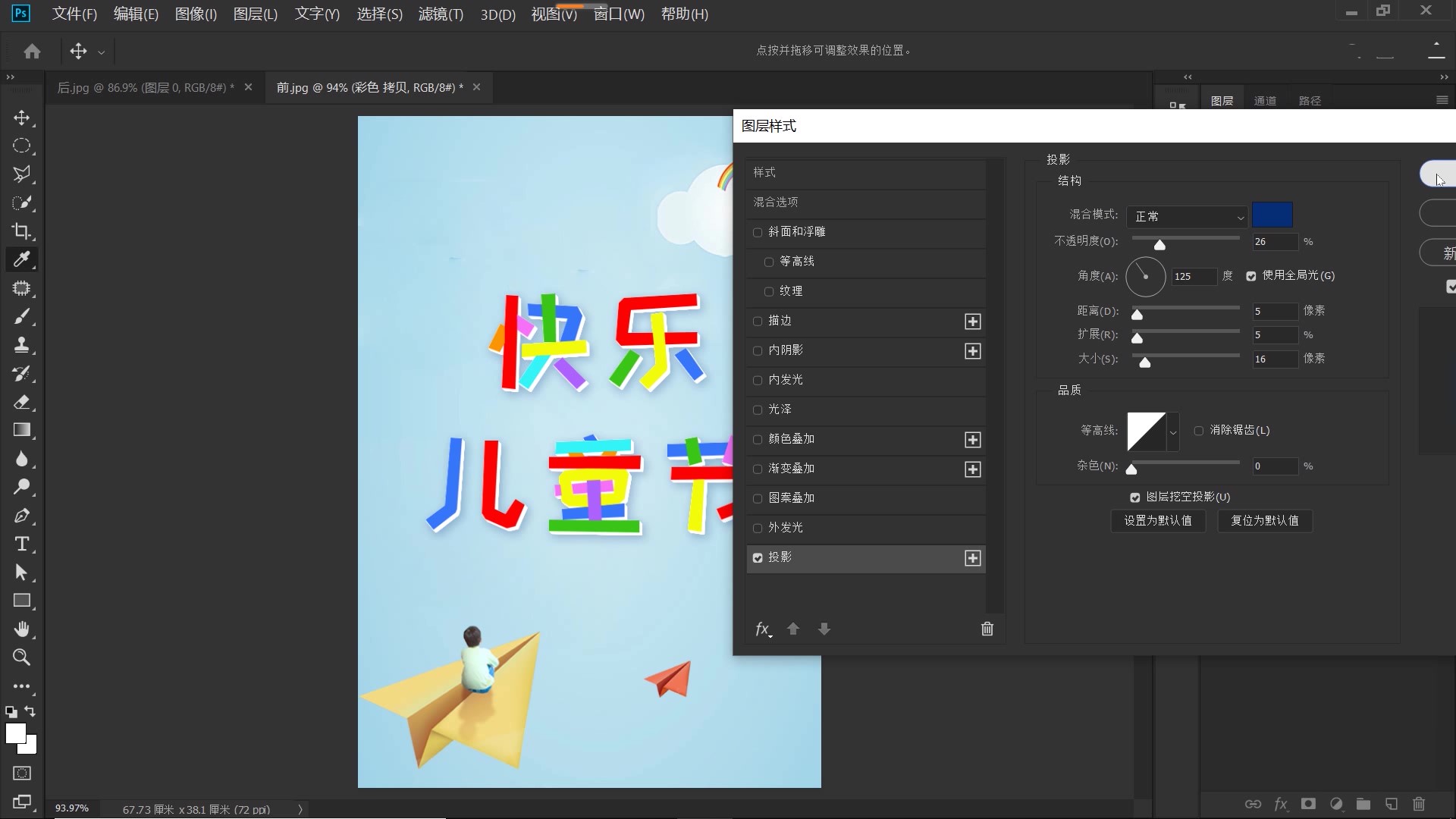The height and width of the screenshot is (819, 1456).
Task: Select the History Brush tool
Action: click(21, 373)
